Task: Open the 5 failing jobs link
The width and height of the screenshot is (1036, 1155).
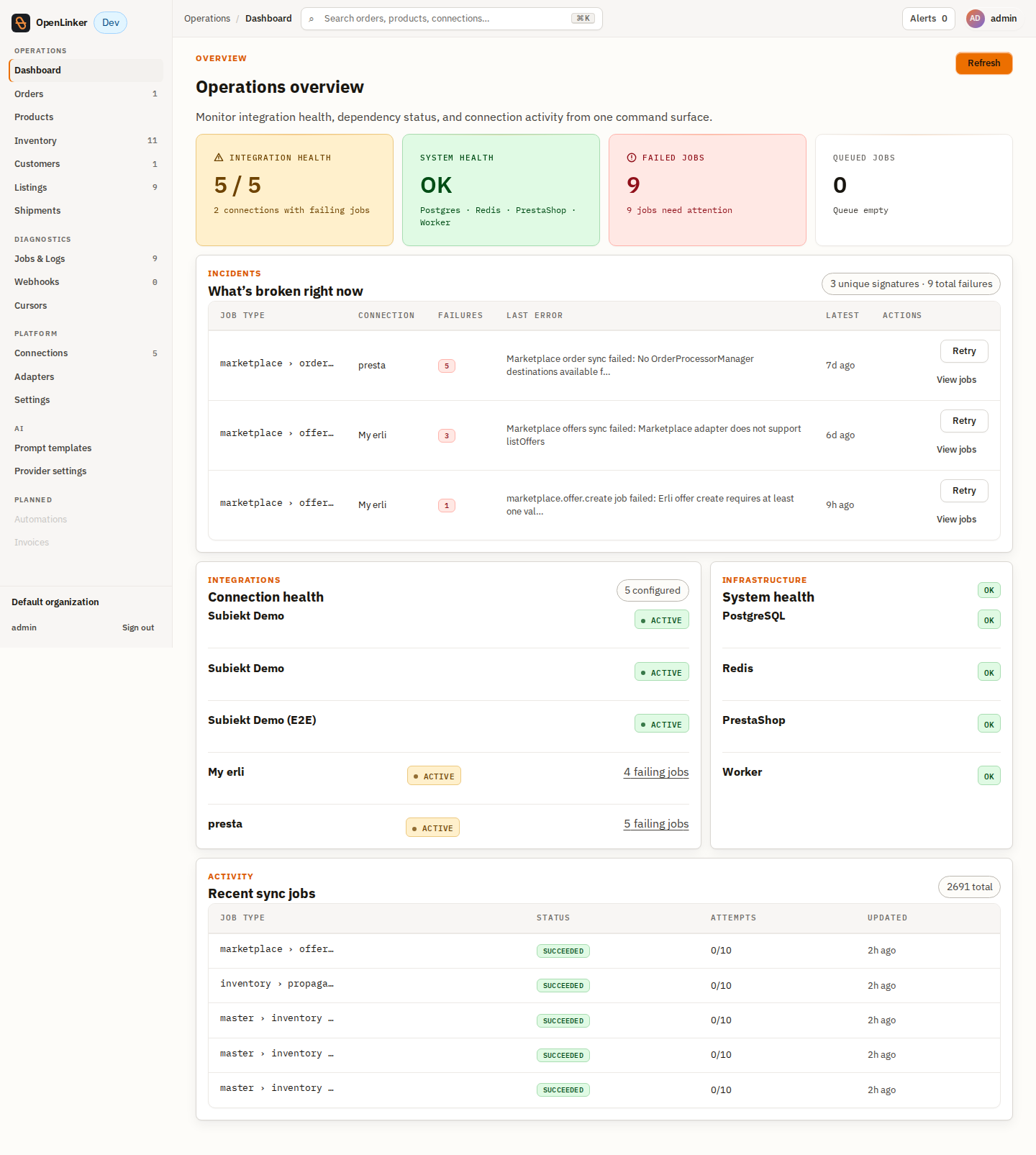Action: coord(656,824)
